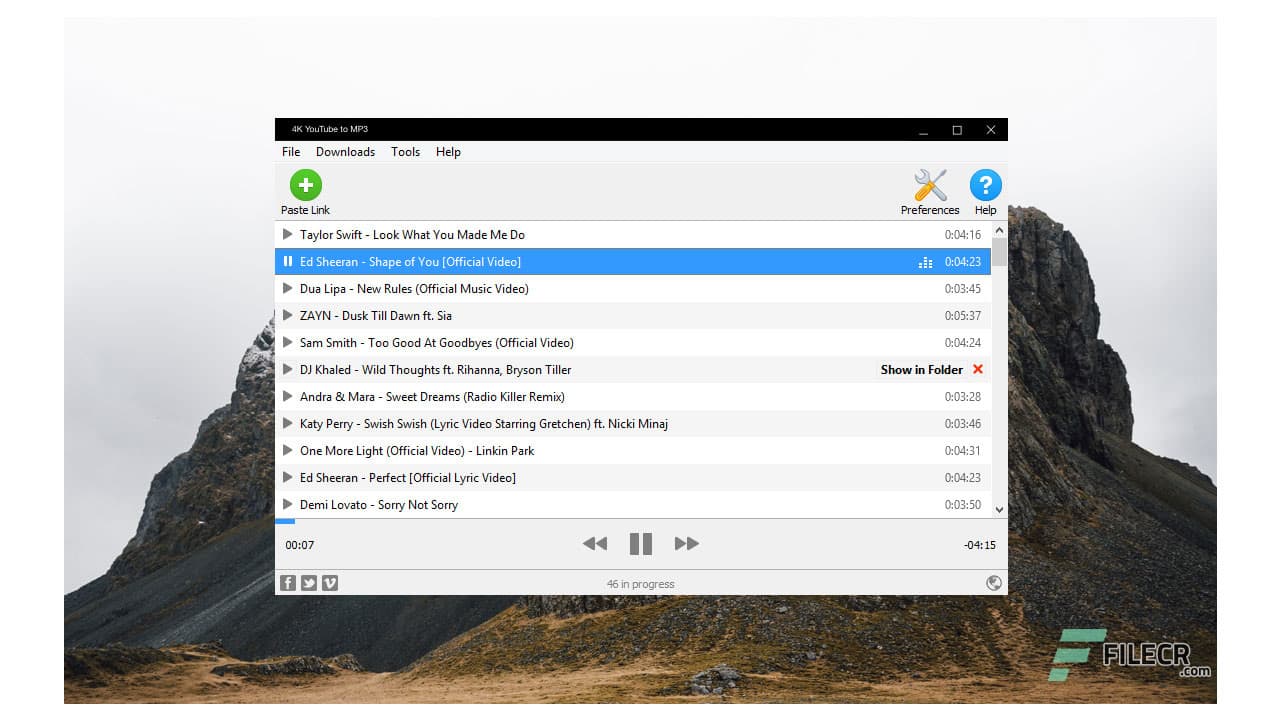Click the Vimeo icon at the bottom
The width and height of the screenshot is (1280, 720).
[x=330, y=583]
